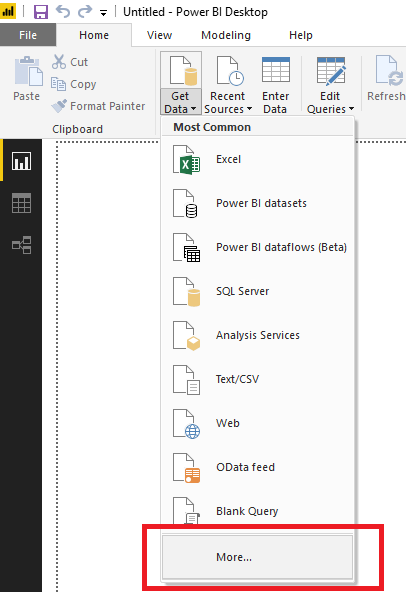Click the Excel file icon
Screen dimensions: 406x592
(x=186, y=160)
